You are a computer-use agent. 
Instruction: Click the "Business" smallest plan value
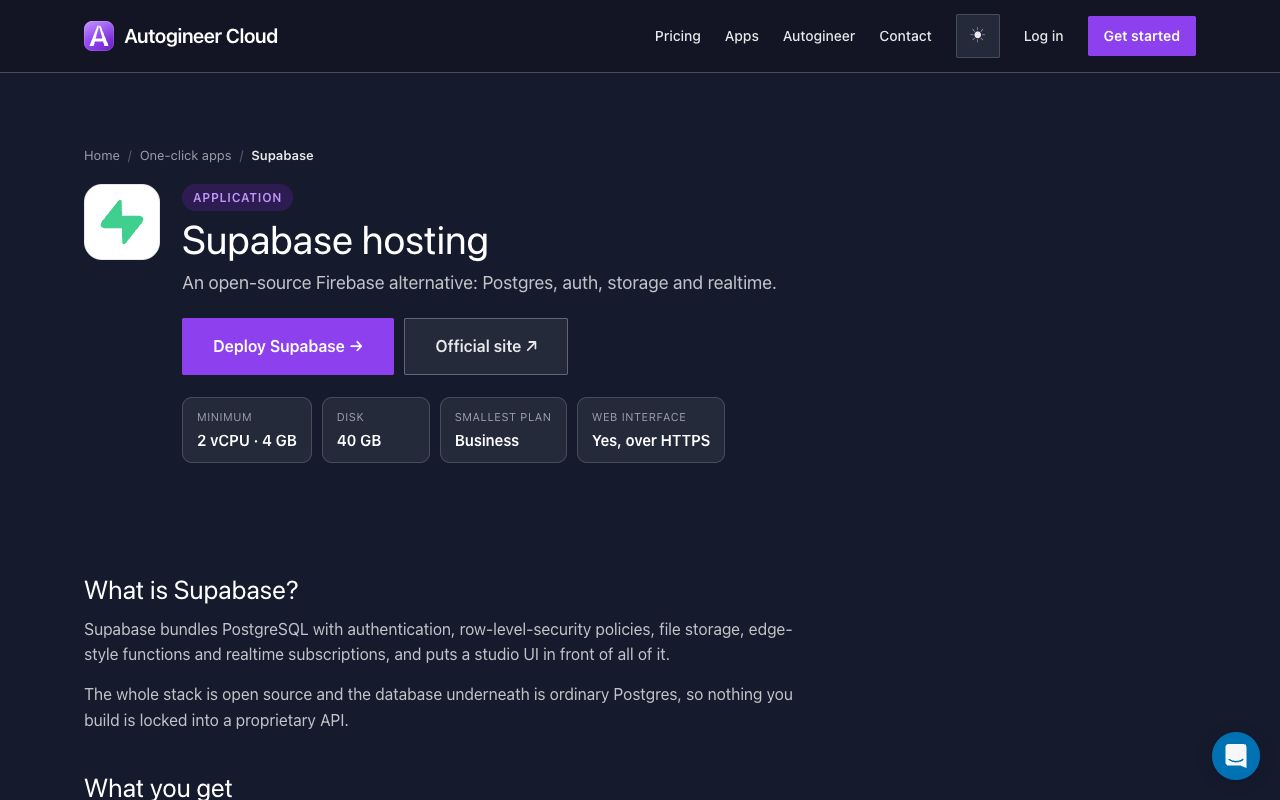[x=487, y=441]
